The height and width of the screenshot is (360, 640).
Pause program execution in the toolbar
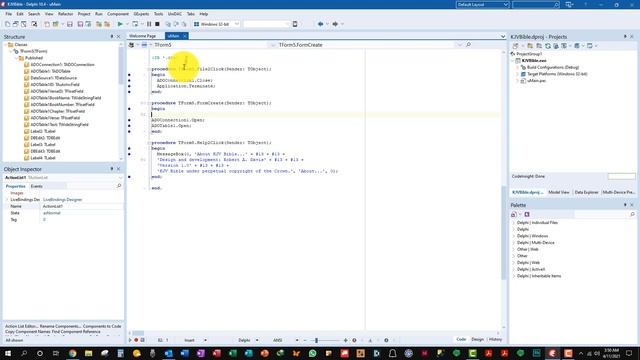(149, 24)
